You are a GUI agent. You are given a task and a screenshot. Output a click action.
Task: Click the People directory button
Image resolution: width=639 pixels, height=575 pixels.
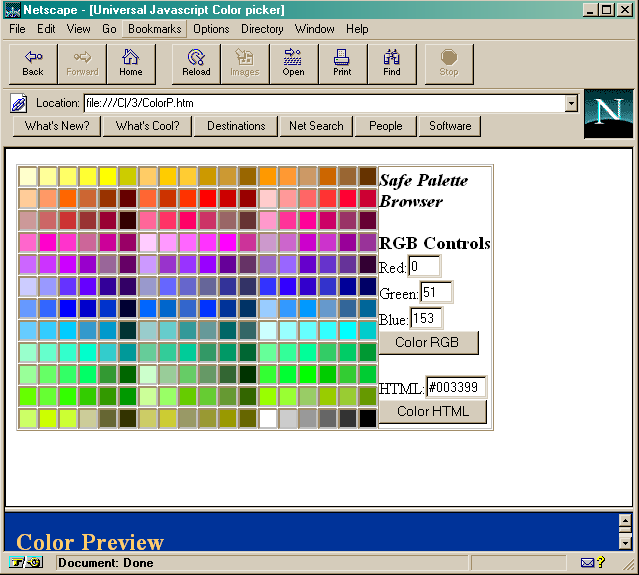click(386, 126)
